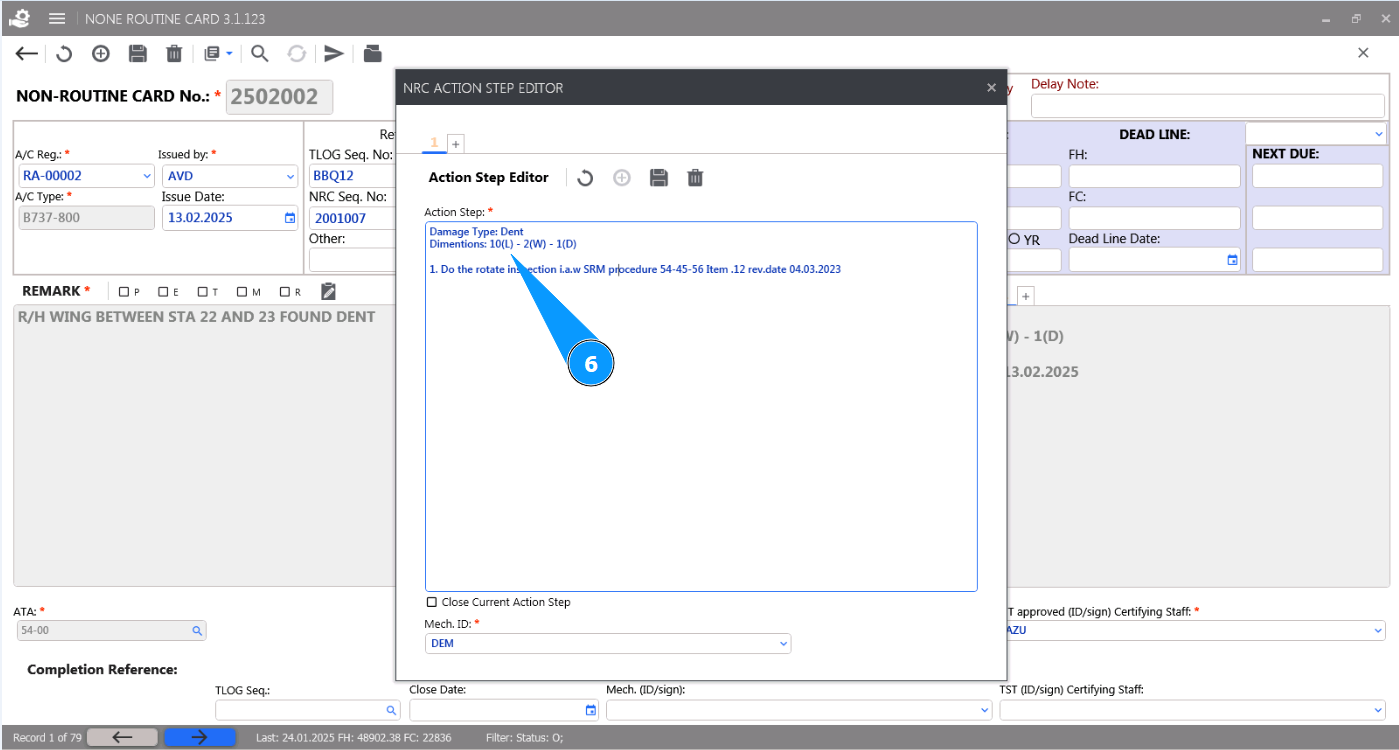The height and width of the screenshot is (750, 1399).
Task: Click the greyed add icon in Action Step Editor
Action: click(622, 178)
